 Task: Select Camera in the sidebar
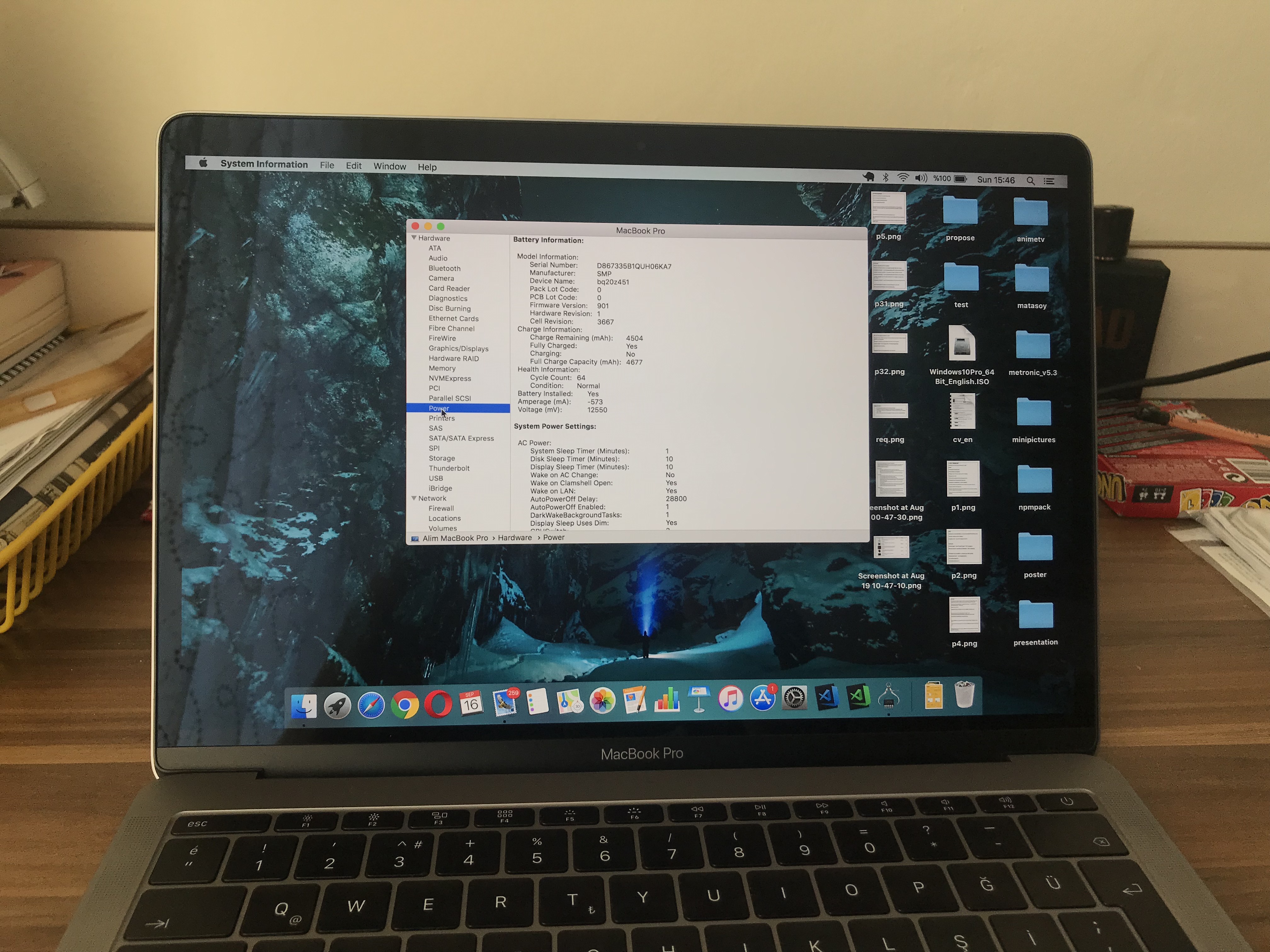[x=441, y=278]
